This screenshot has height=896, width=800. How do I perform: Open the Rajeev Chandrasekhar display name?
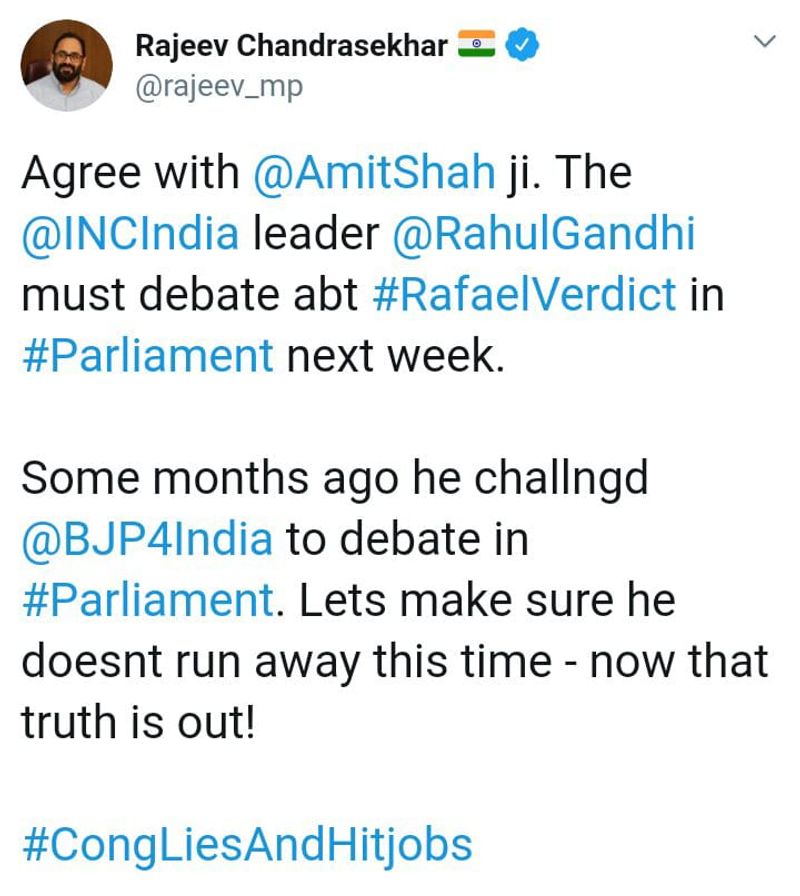[x=290, y=46]
